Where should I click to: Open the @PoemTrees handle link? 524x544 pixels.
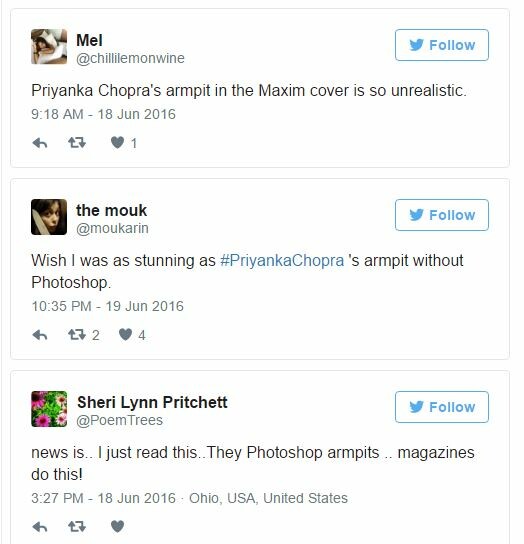pos(119,420)
